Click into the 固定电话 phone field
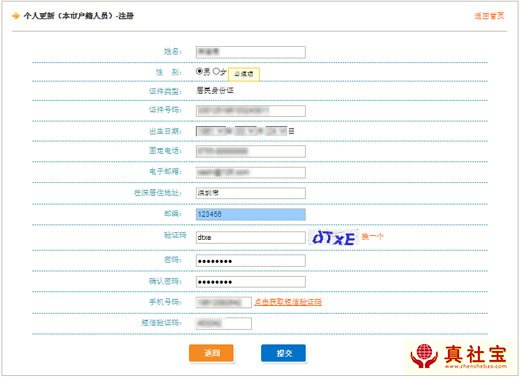 coord(251,151)
